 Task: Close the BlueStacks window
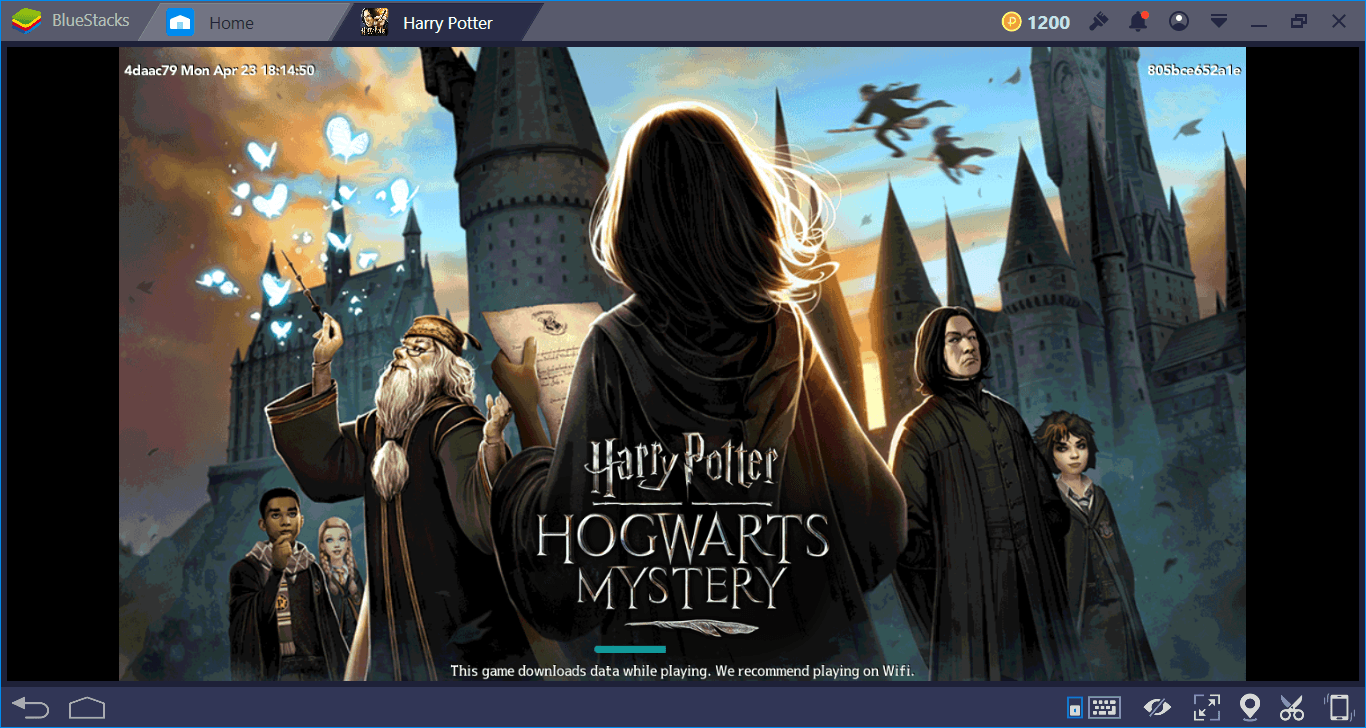point(1339,21)
